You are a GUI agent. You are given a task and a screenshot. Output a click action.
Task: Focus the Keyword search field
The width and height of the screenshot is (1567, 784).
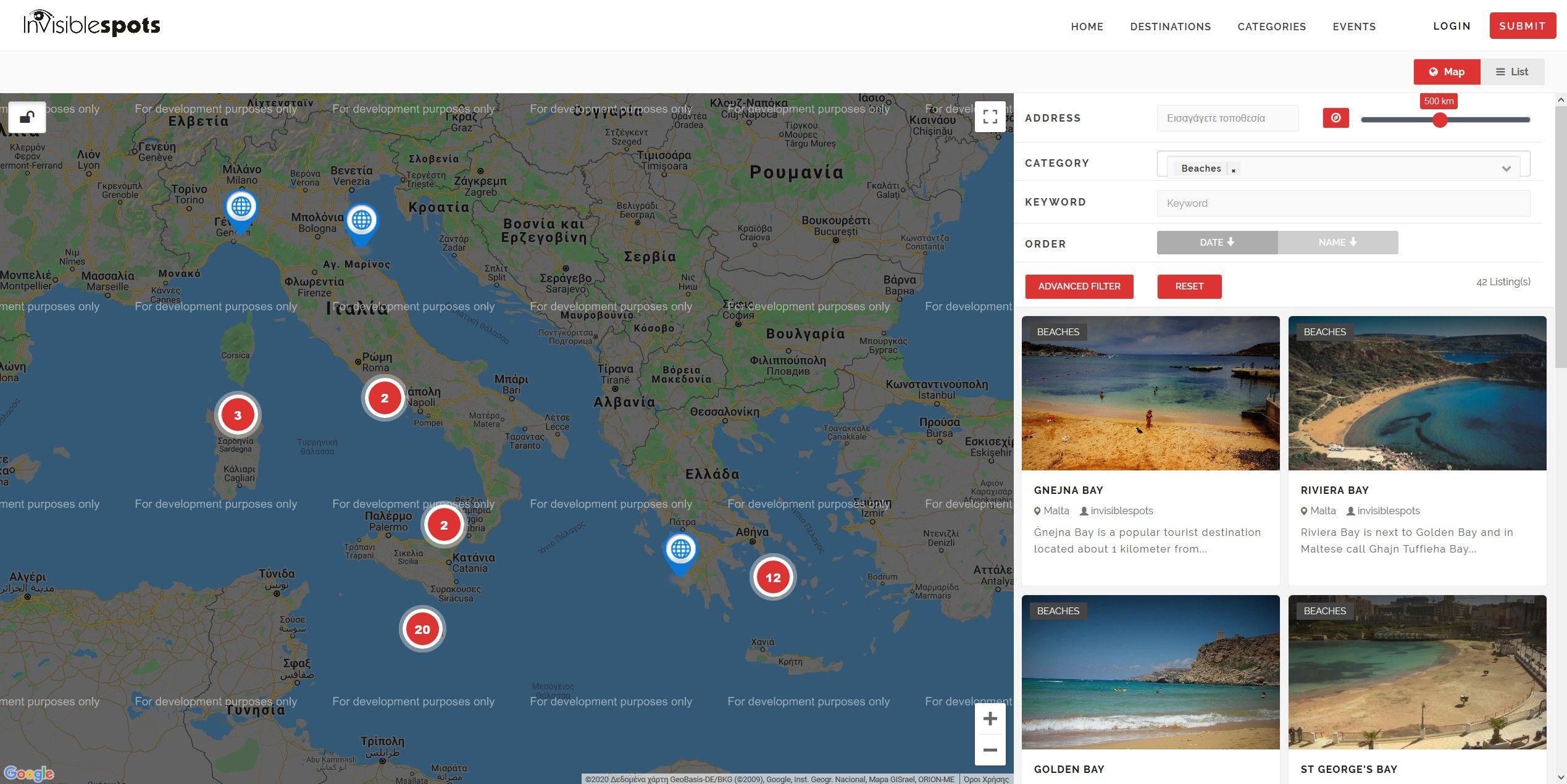click(x=1343, y=203)
